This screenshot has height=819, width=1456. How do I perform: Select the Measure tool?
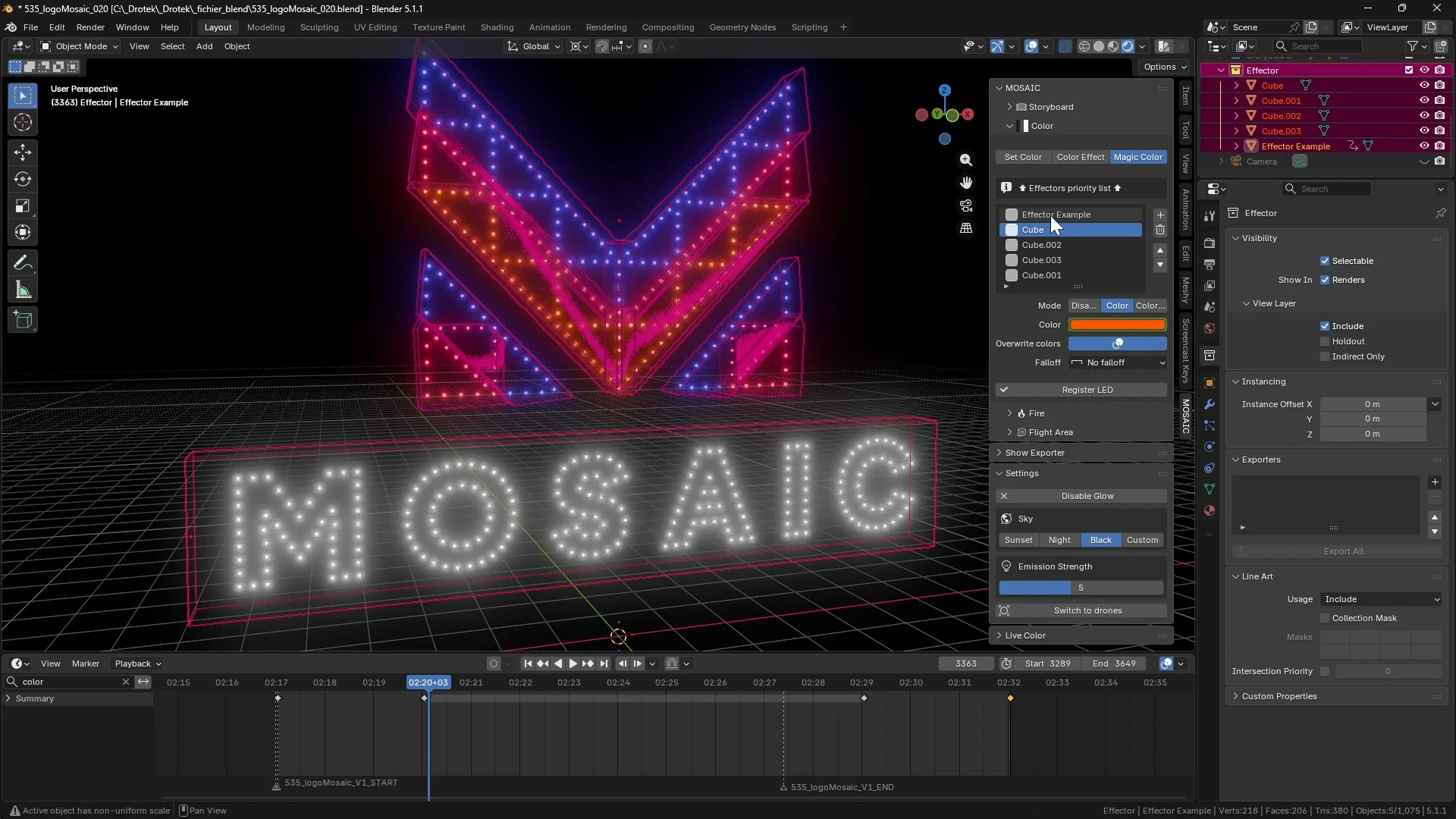tap(23, 290)
